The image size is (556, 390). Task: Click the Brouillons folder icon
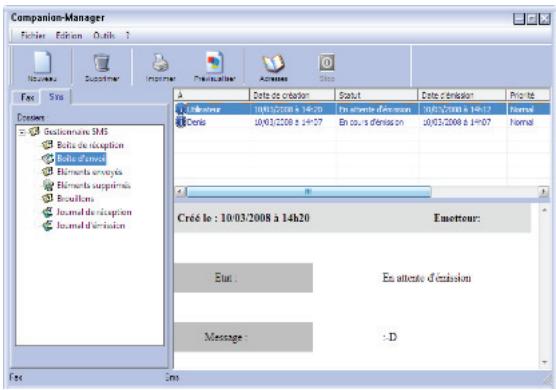(47, 199)
